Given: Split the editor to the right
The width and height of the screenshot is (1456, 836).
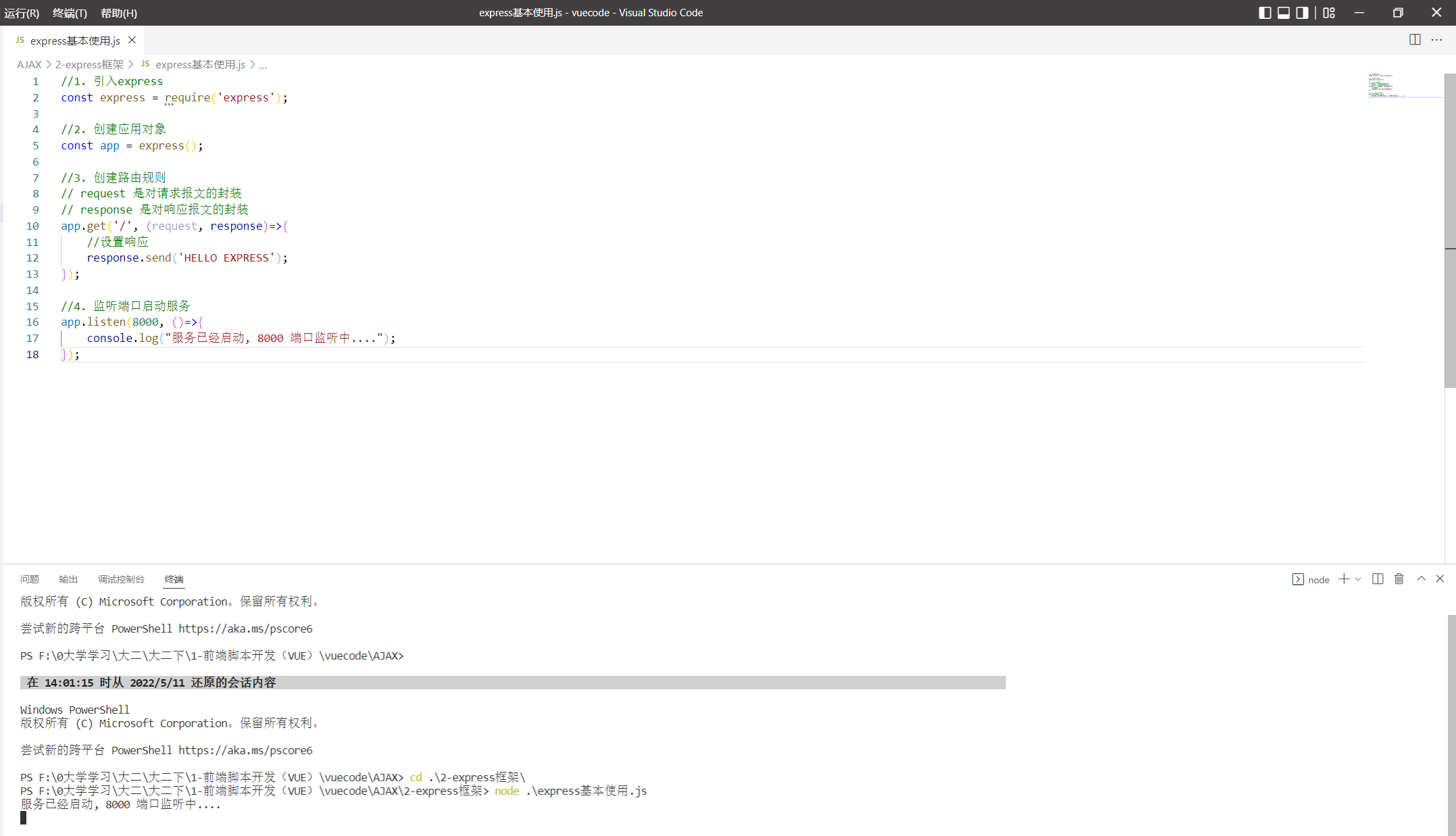Looking at the screenshot, I should (1415, 40).
